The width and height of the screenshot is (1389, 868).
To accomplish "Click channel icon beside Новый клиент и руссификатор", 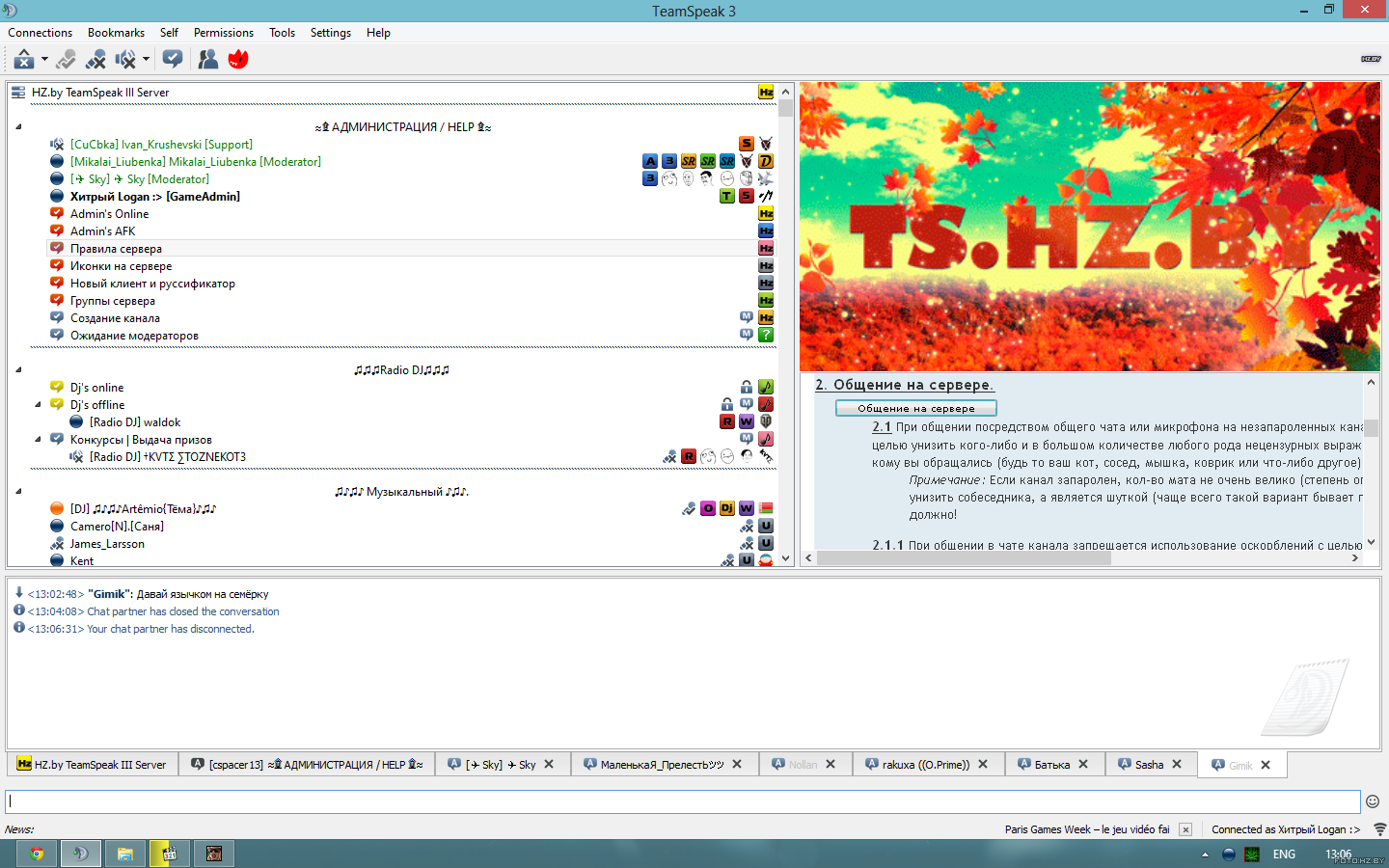I will (x=57, y=283).
